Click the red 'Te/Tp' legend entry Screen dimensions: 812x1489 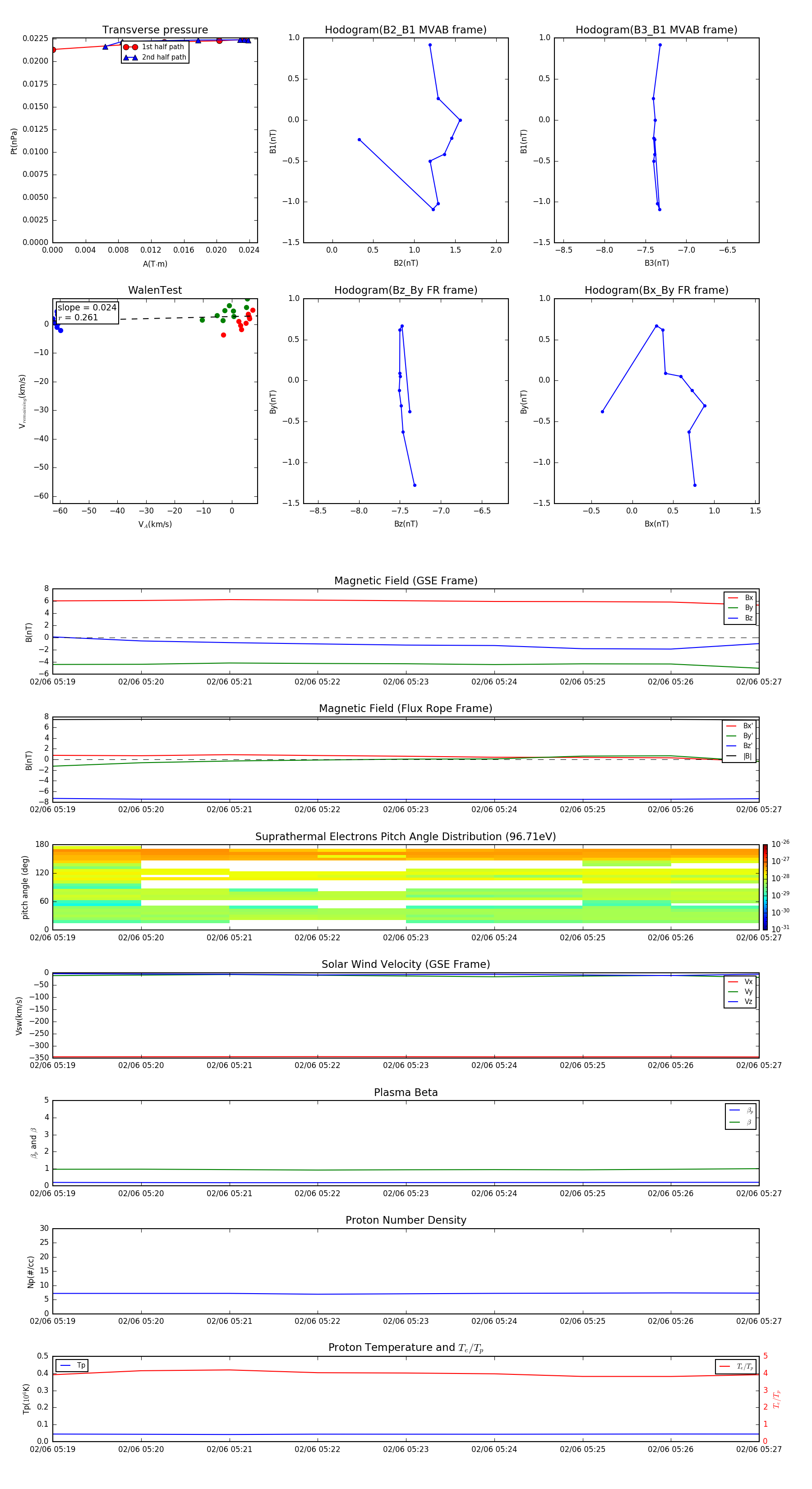(736, 1366)
